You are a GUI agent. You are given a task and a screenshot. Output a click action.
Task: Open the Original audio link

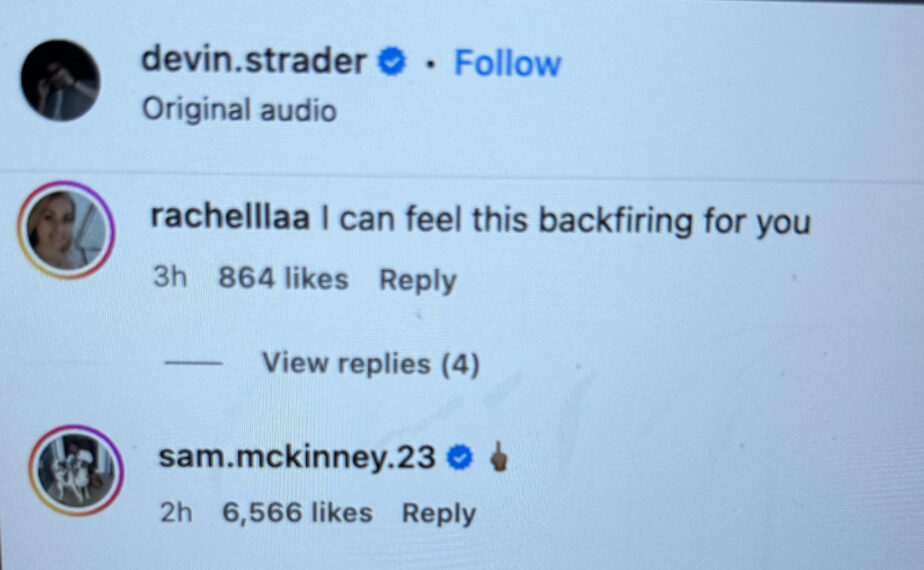click(239, 110)
